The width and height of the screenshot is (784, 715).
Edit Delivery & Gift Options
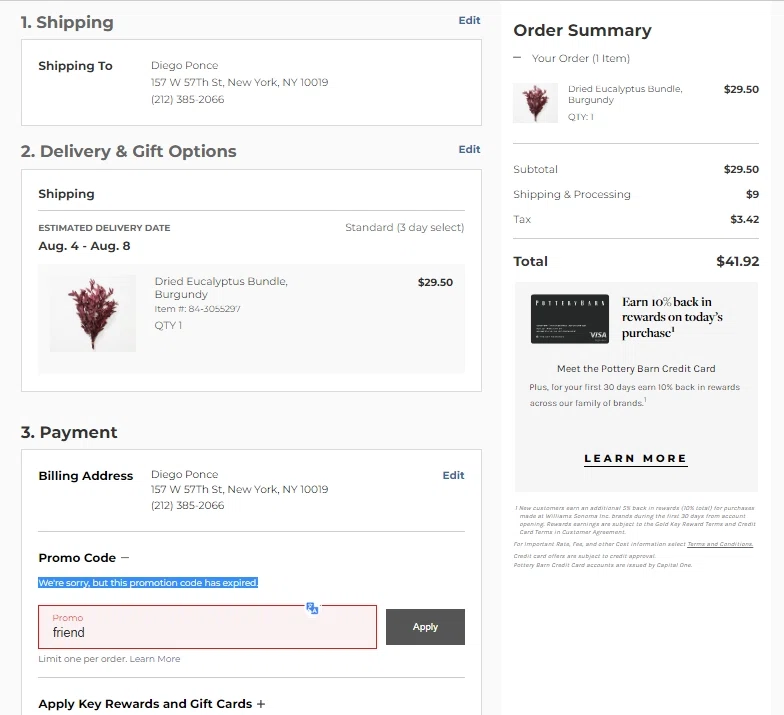[x=469, y=149]
